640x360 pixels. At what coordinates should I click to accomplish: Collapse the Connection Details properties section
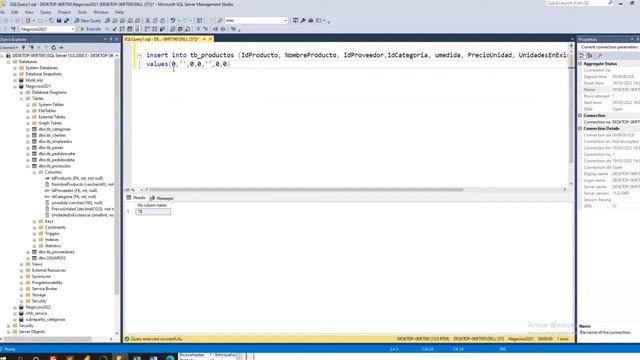coord(580,129)
